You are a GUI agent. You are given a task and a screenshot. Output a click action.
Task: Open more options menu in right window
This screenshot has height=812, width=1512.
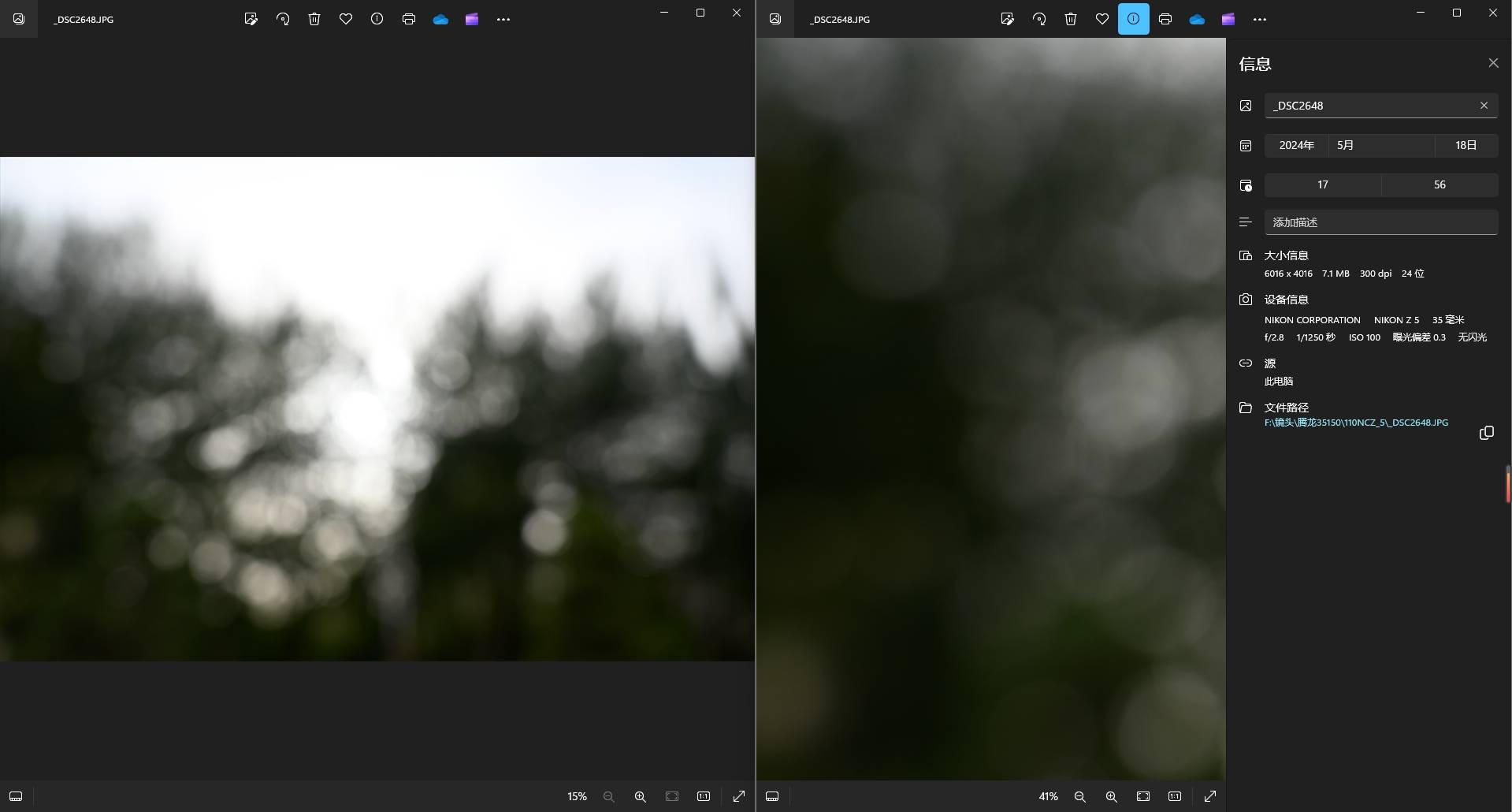tap(1260, 19)
